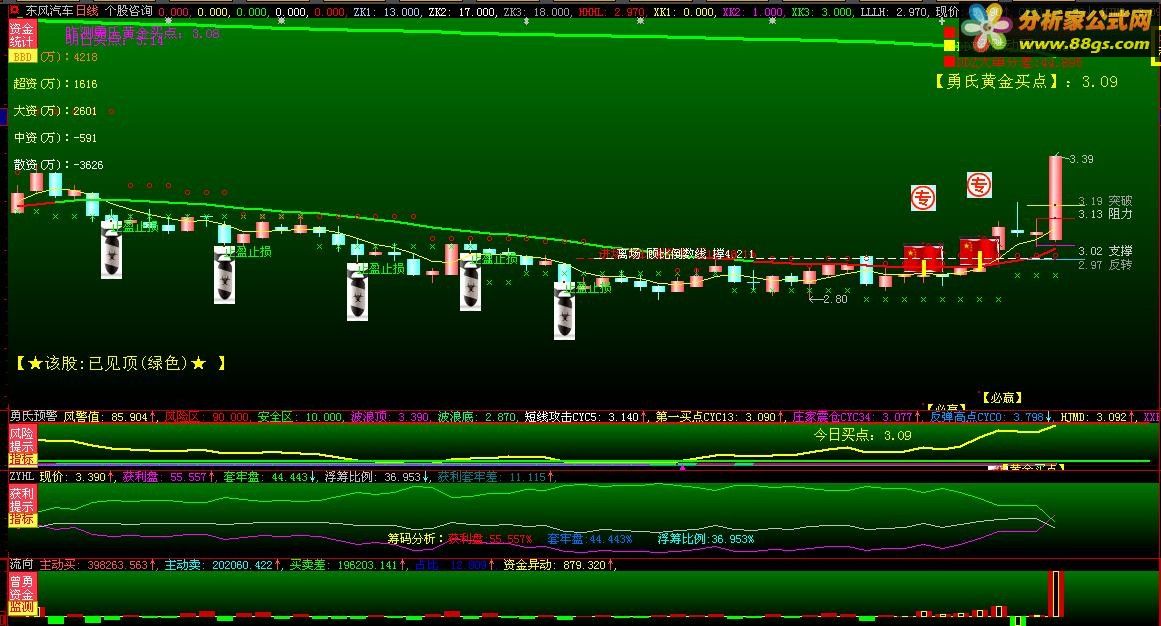The height and width of the screenshot is (626, 1161).
Task: Click the LLLH: 2.970 header value
Action: (x=894, y=12)
